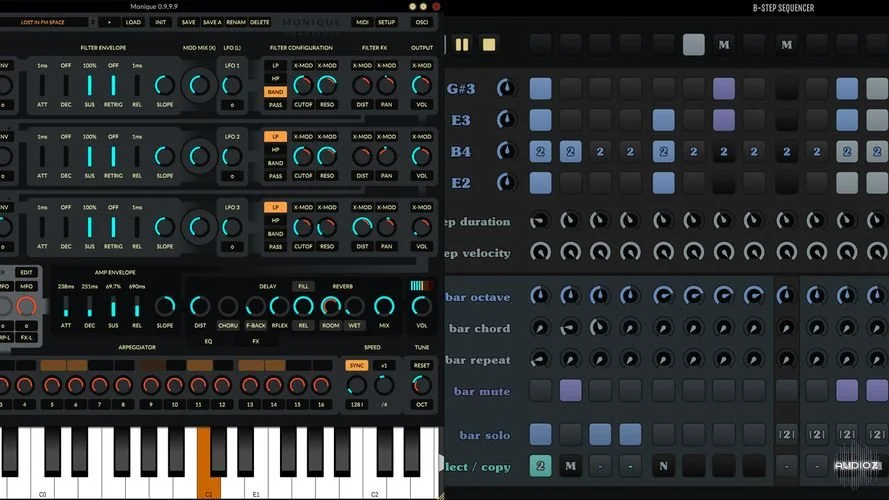The width and height of the screenshot is (889, 500).
Task: Click the CUTOF knob of filter 1
Action: tap(303, 85)
